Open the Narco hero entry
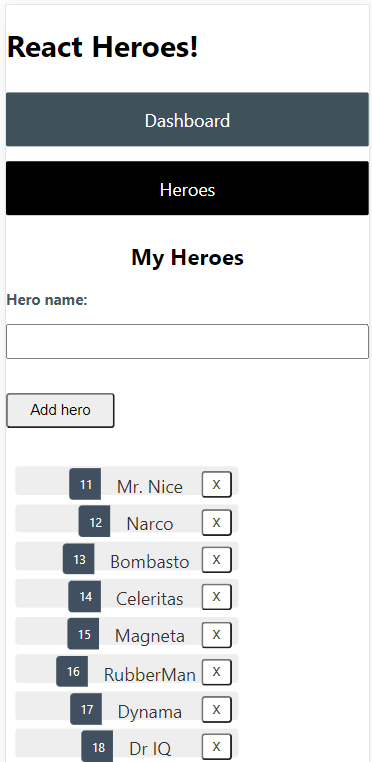 point(126,519)
